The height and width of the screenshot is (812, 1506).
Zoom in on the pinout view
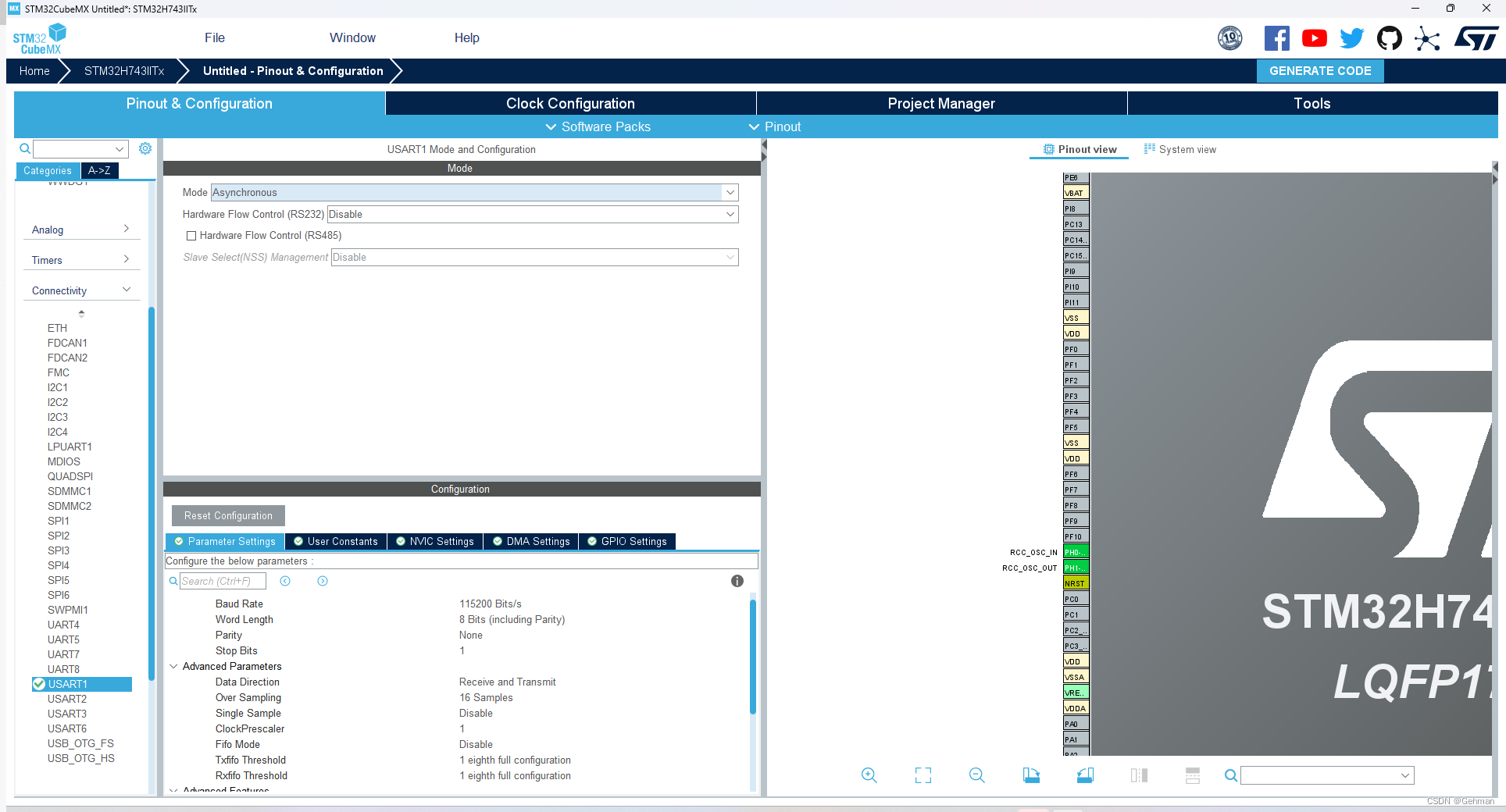pyautogui.click(x=869, y=775)
